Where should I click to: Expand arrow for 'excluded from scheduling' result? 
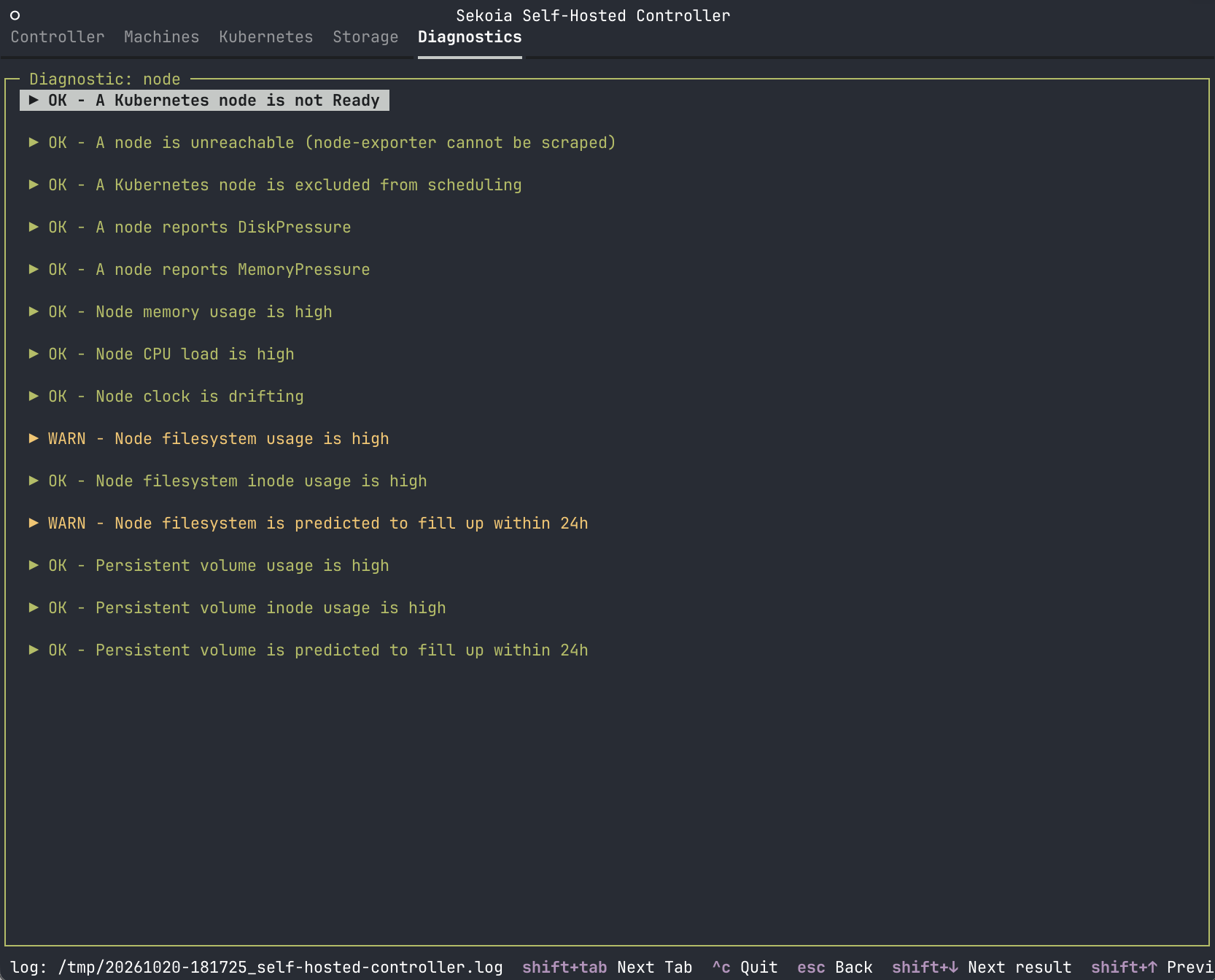coord(34,184)
